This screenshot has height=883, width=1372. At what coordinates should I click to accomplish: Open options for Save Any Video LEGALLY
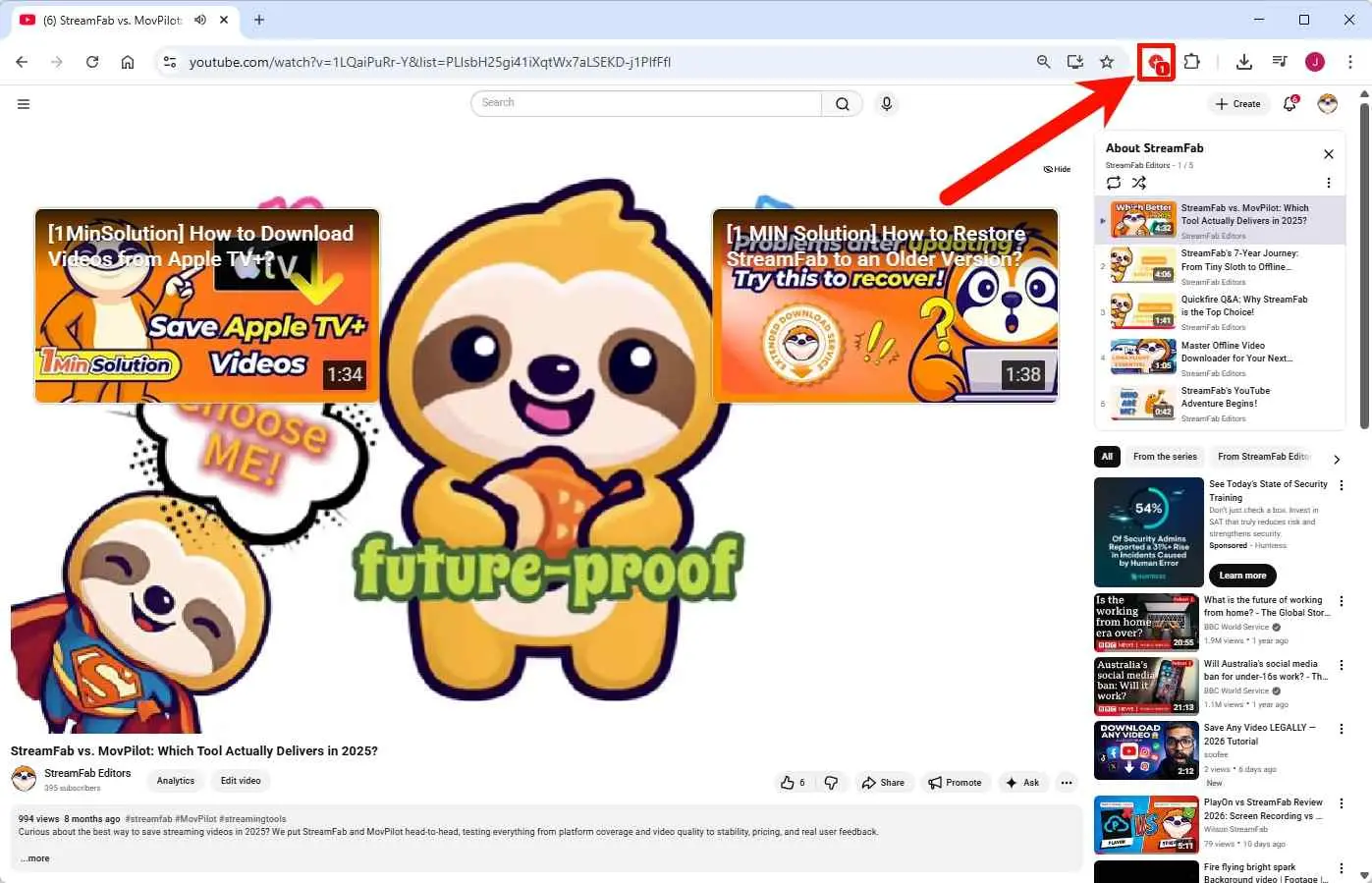click(1341, 729)
